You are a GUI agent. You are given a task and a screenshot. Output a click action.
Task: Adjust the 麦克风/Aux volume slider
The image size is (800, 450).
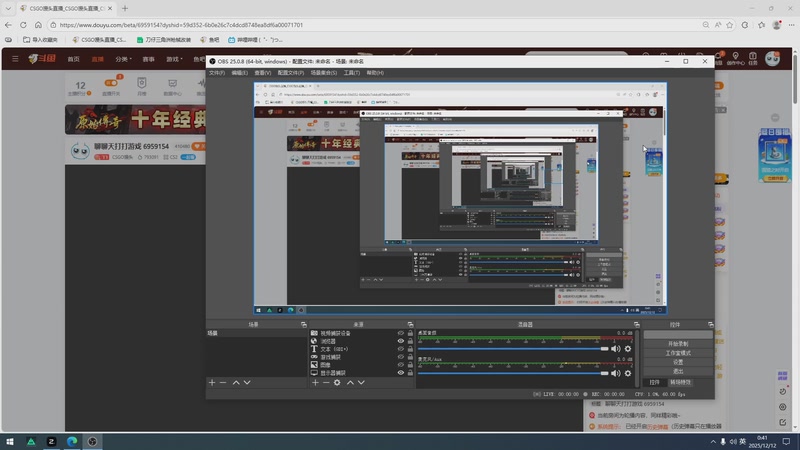(513, 373)
